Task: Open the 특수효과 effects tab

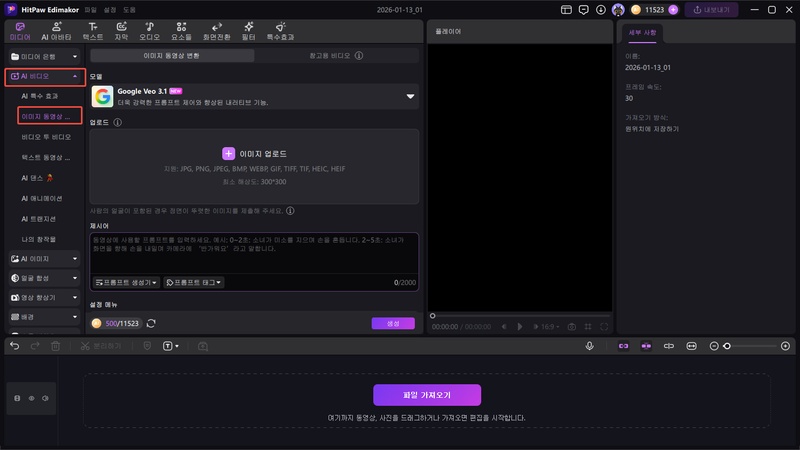Action: (280, 31)
